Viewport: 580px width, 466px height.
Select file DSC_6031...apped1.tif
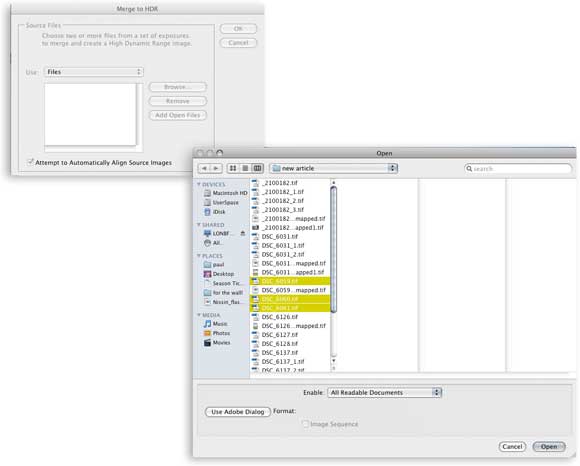(x=290, y=272)
